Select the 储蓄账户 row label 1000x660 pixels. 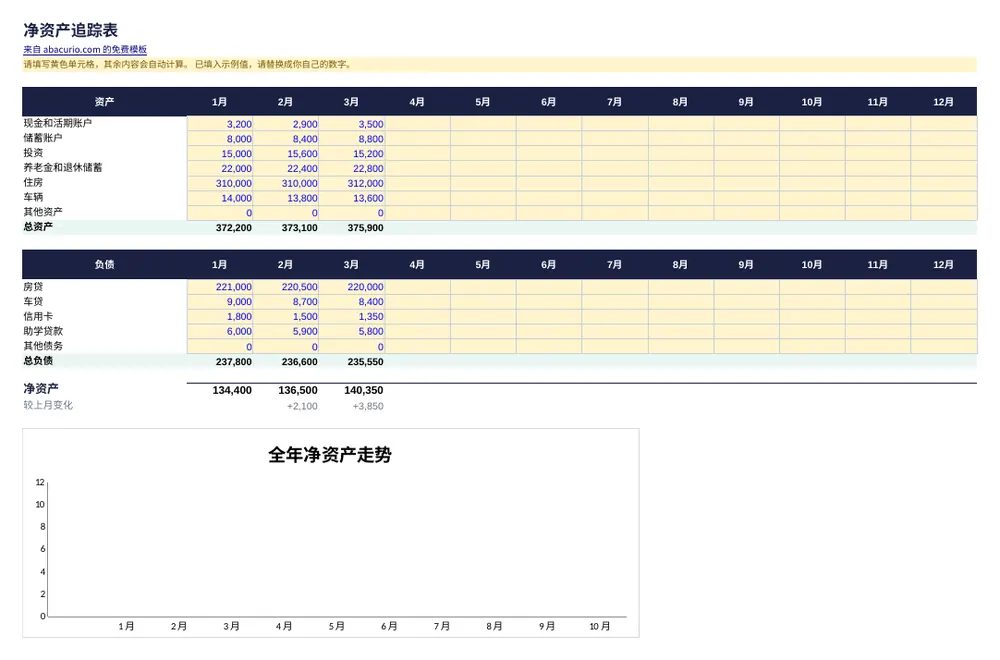(x=43, y=138)
